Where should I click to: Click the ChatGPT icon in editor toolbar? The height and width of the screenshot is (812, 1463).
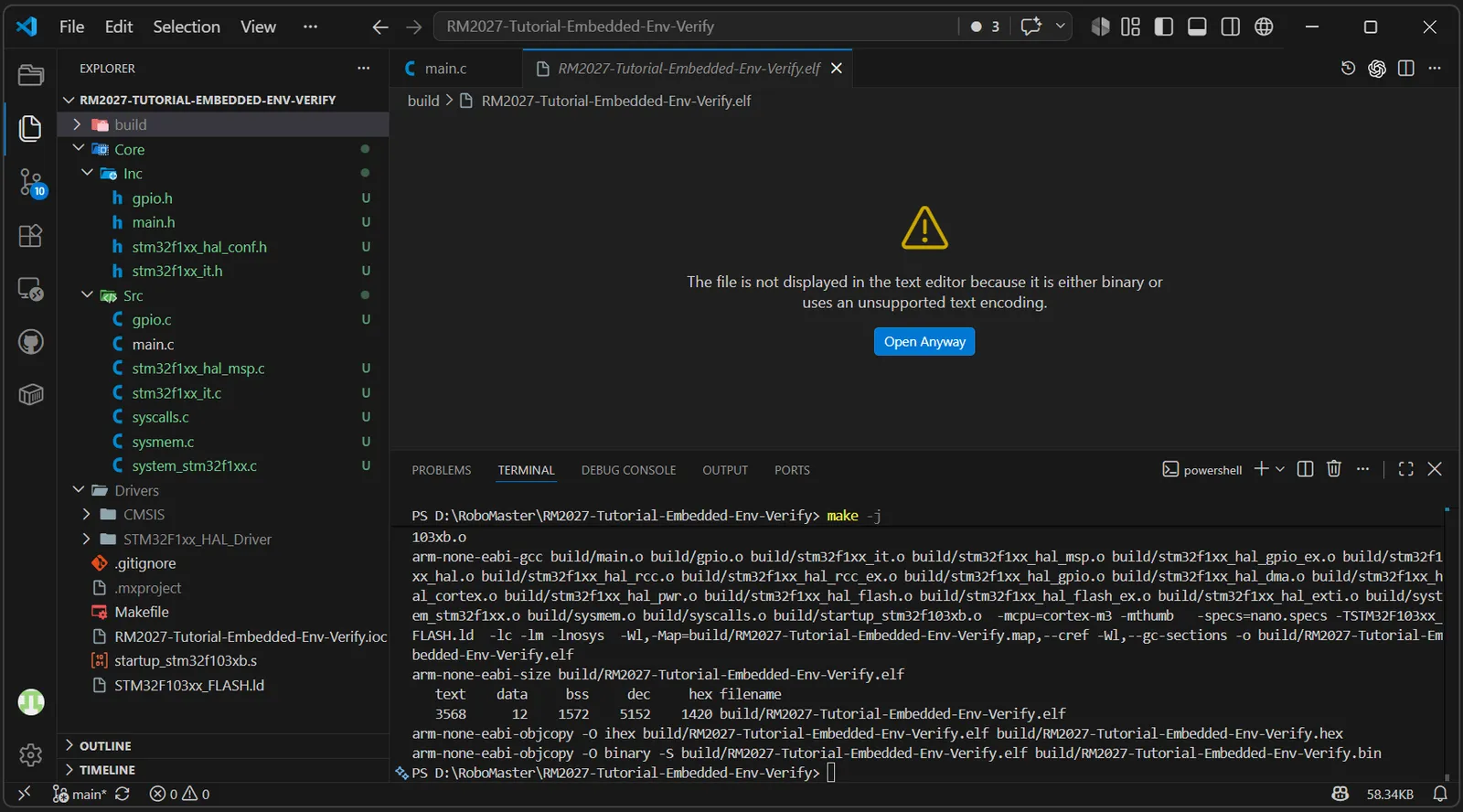tap(1377, 69)
